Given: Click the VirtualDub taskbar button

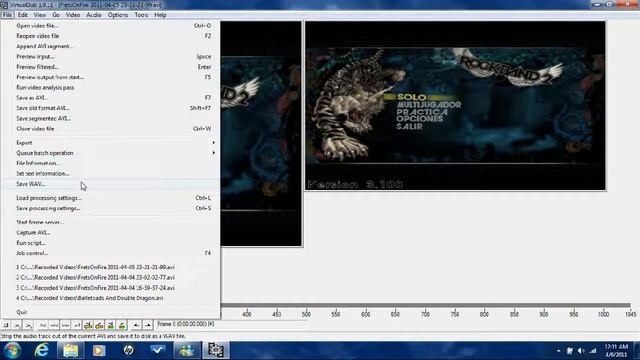Looking at the screenshot, I should point(216,351).
